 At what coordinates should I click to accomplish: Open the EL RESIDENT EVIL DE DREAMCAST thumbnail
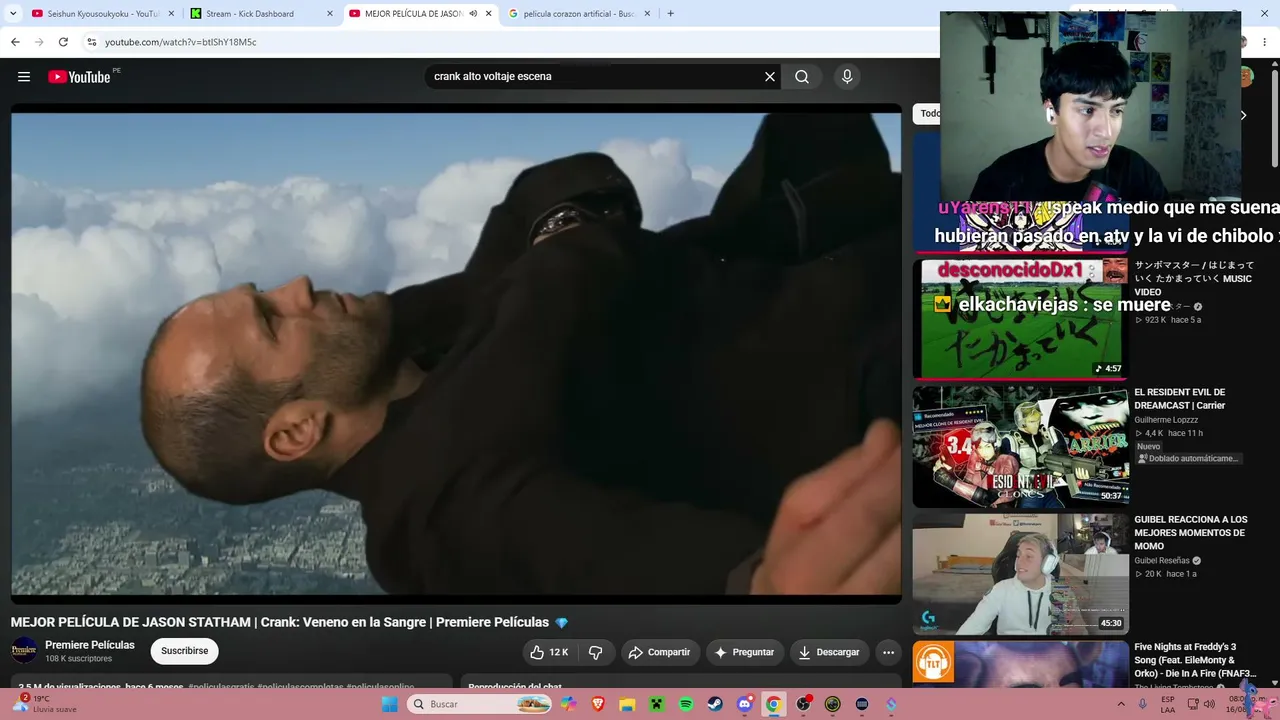pos(1020,446)
